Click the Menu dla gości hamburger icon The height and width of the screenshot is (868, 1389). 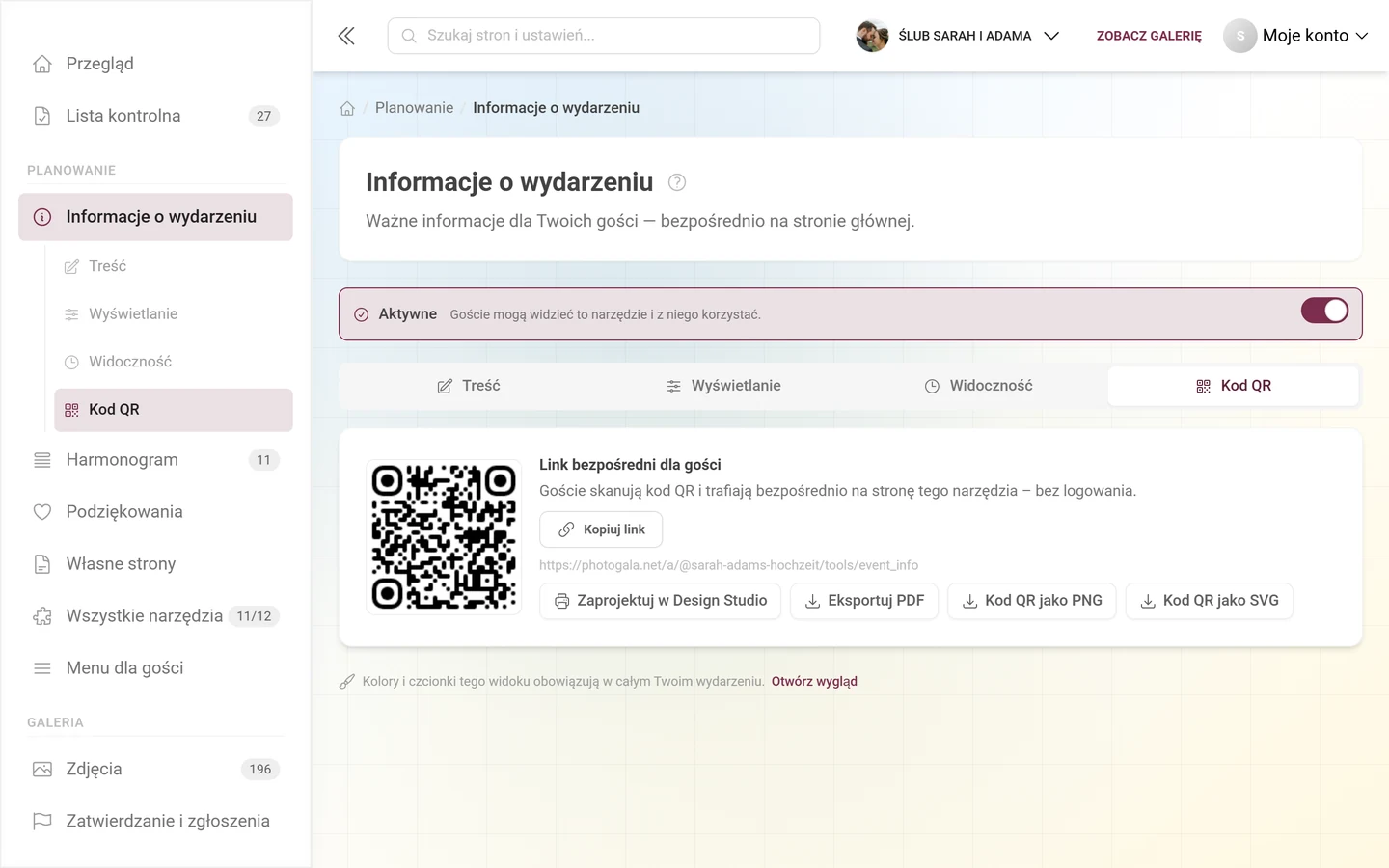[42, 668]
